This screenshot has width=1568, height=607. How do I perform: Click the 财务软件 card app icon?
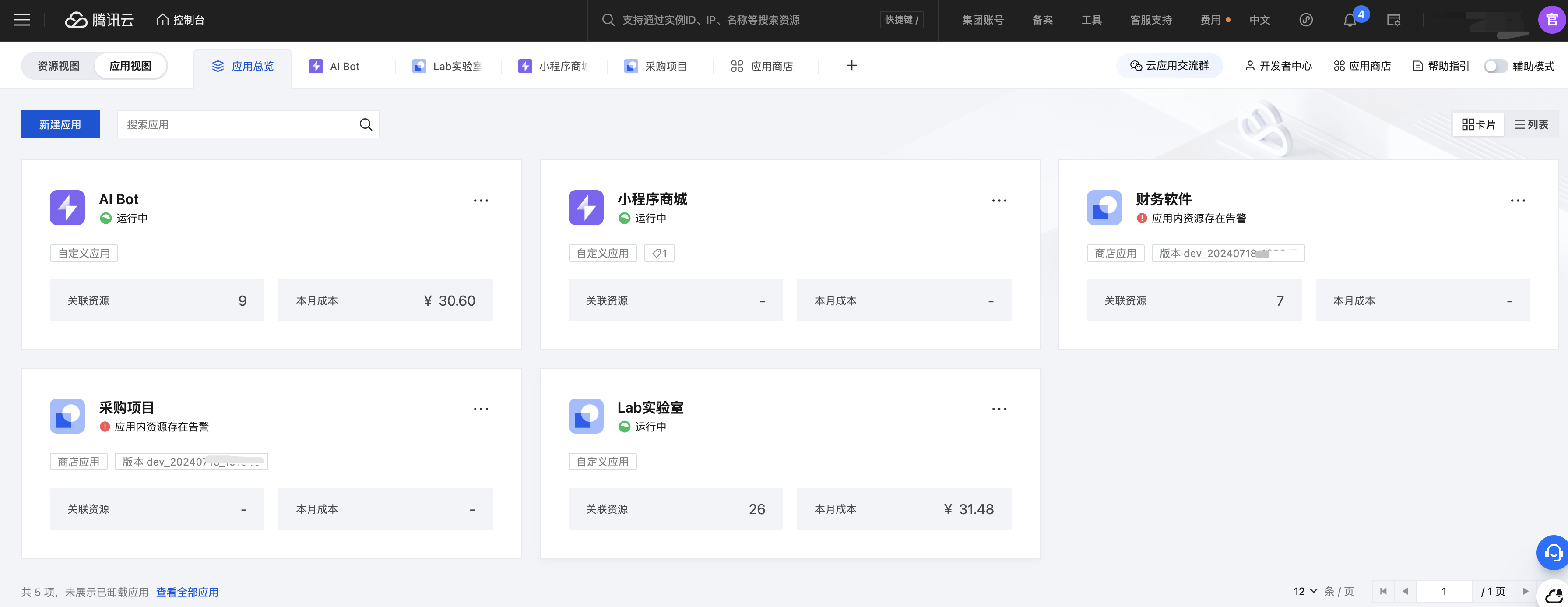tap(1104, 208)
